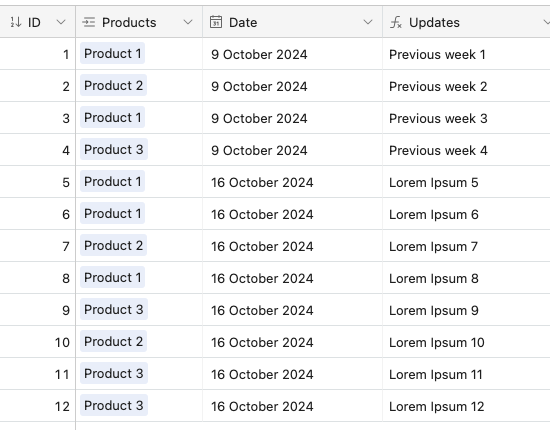Open the Product 3 chip in row 4

point(114,149)
